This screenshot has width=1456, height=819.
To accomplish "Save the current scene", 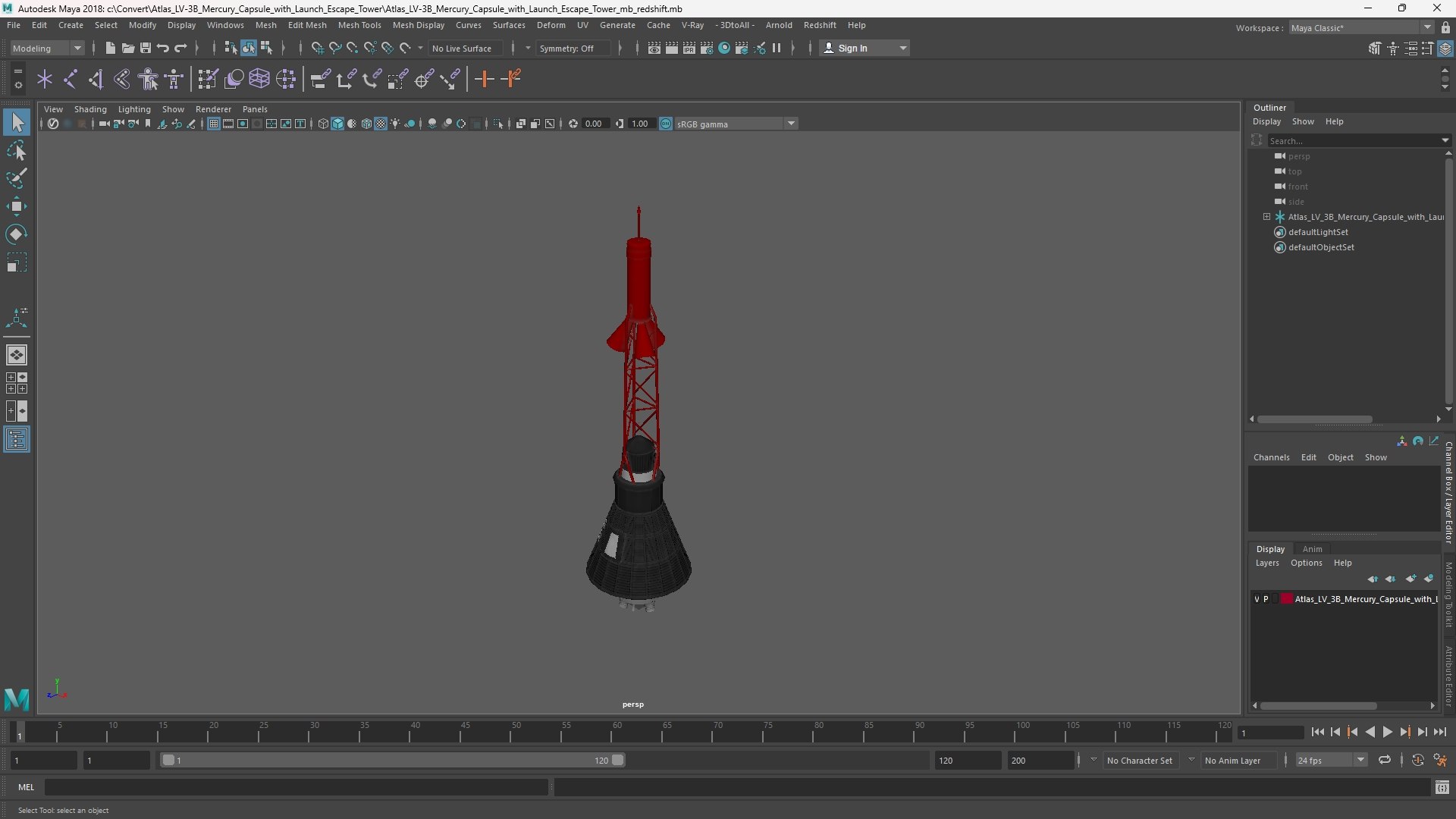I will click(145, 48).
